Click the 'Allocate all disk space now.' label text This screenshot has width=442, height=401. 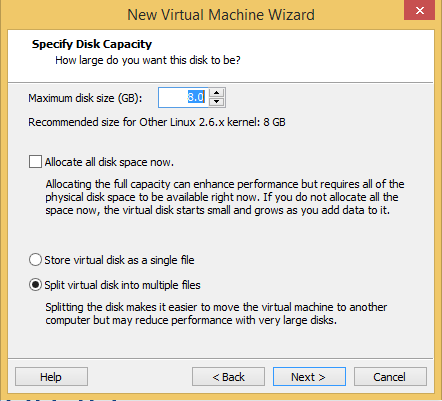pos(109,162)
